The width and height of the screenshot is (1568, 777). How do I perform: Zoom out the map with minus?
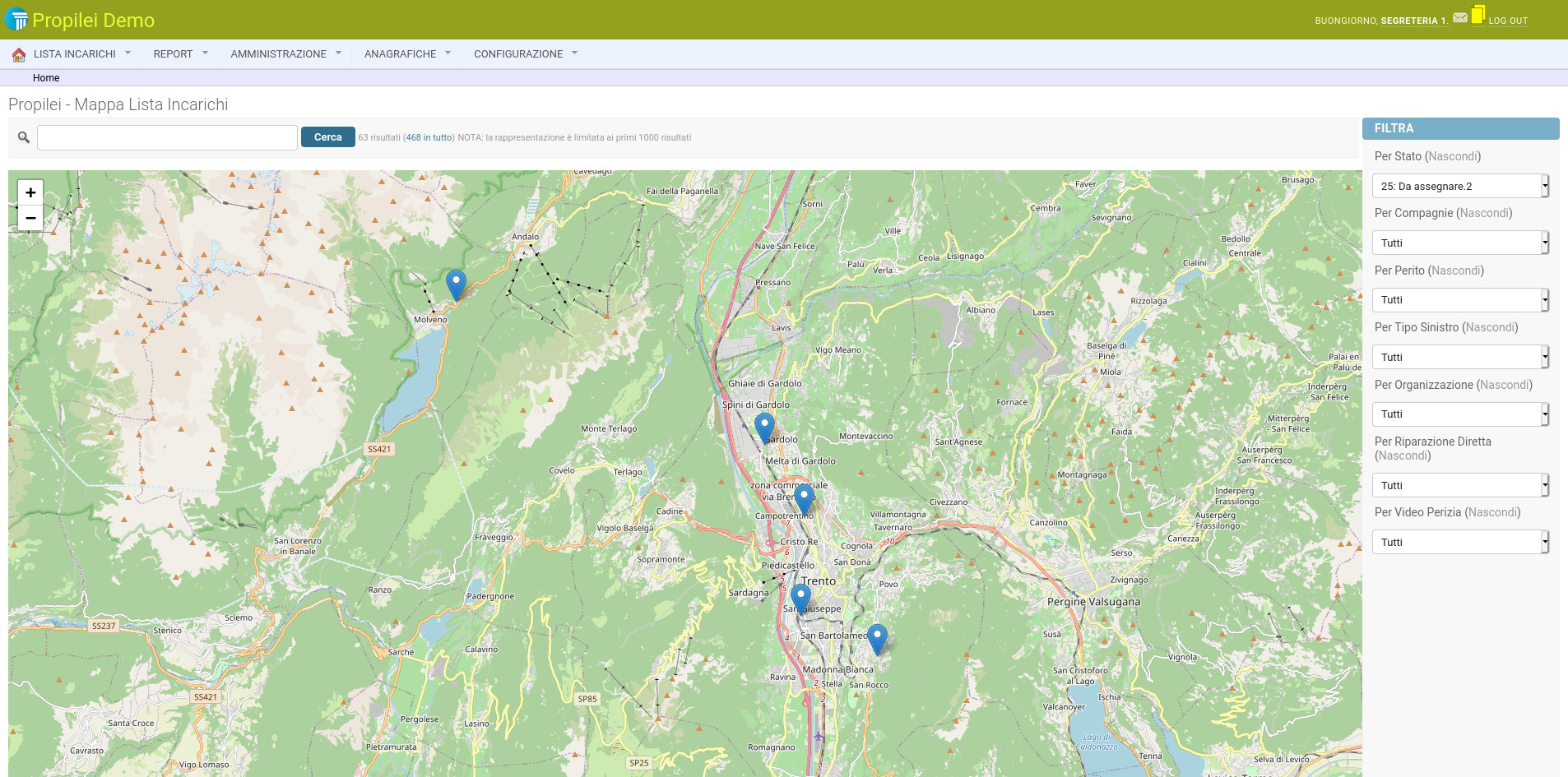(x=30, y=218)
